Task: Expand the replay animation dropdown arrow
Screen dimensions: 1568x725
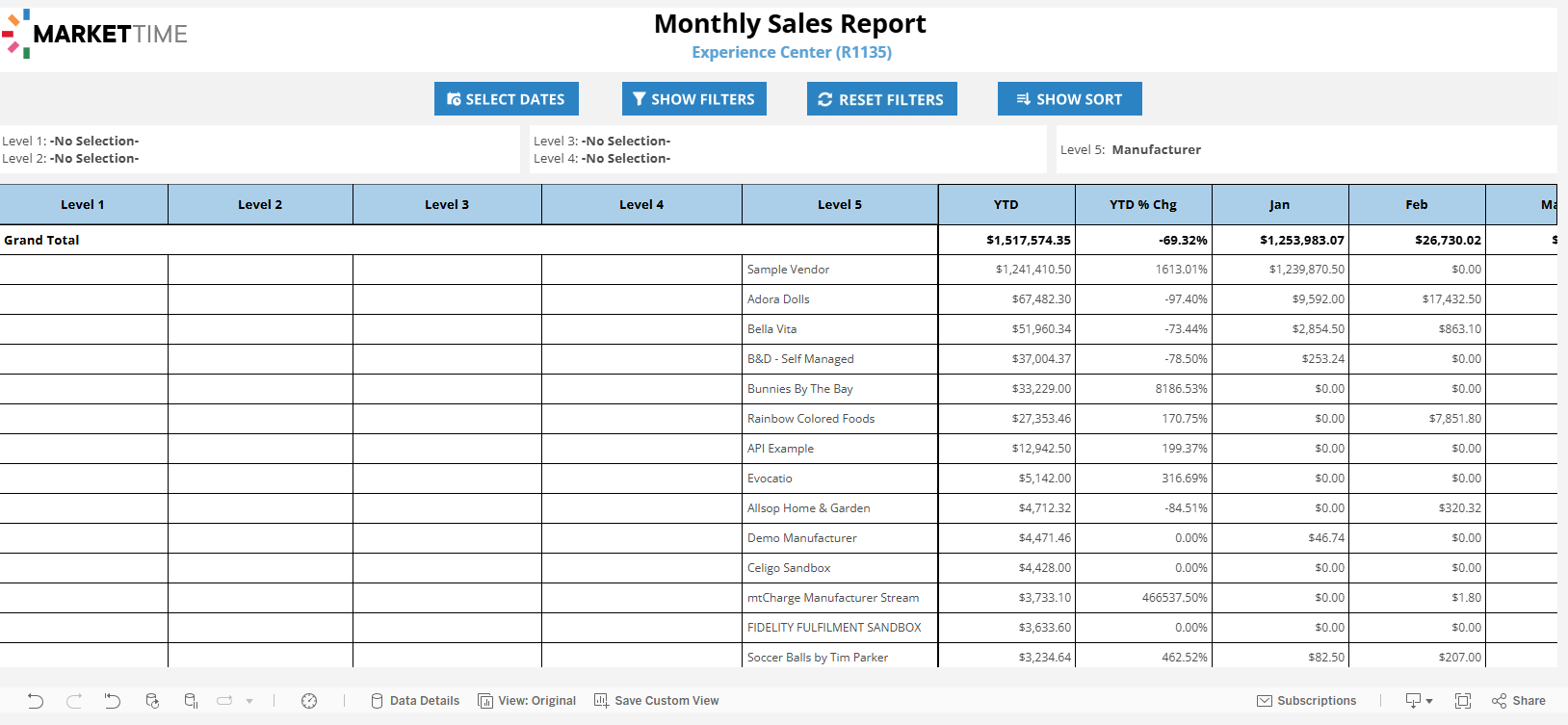Action: pos(249,701)
